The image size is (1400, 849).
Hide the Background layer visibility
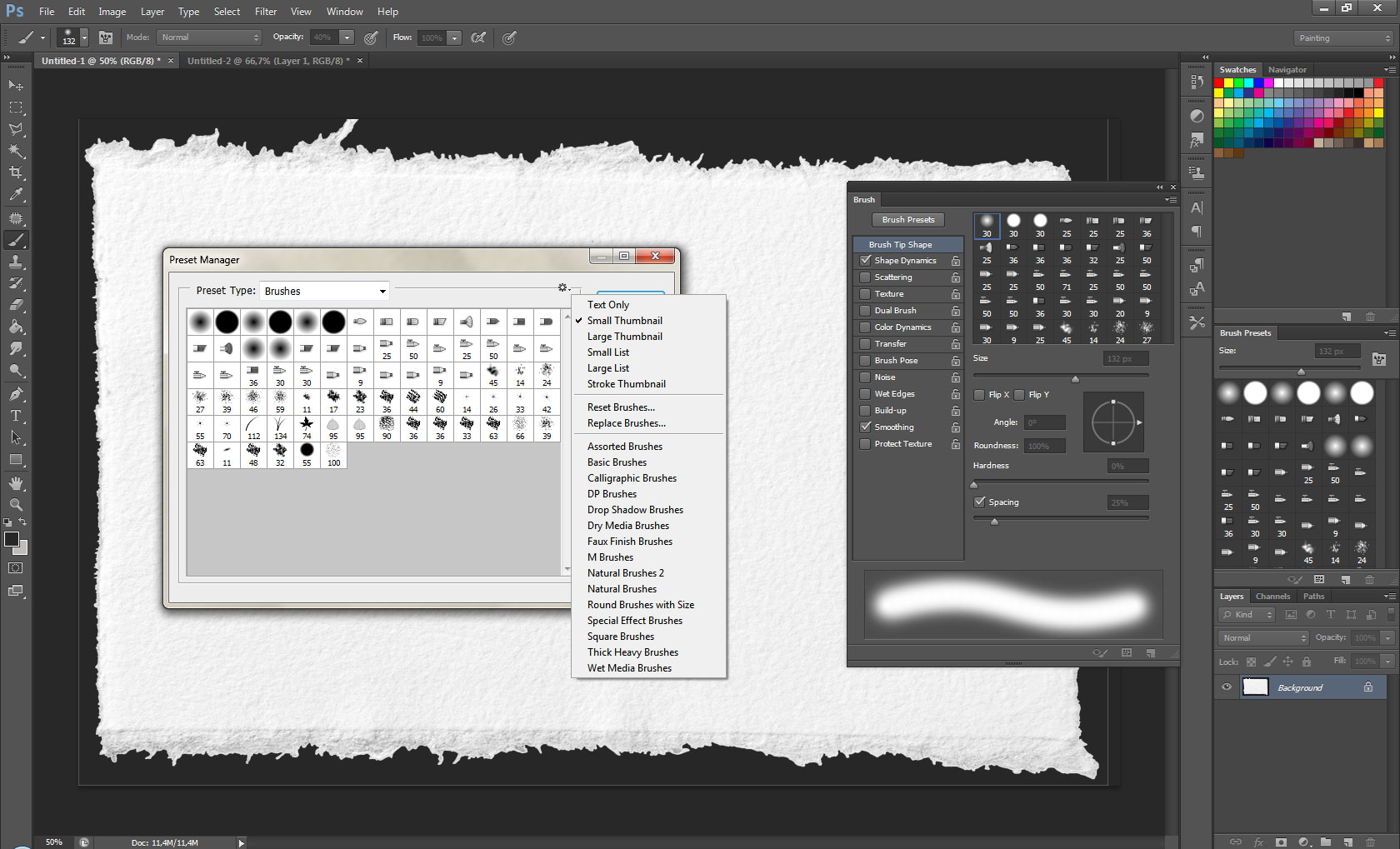pyautogui.click(x=1227, y=687)
